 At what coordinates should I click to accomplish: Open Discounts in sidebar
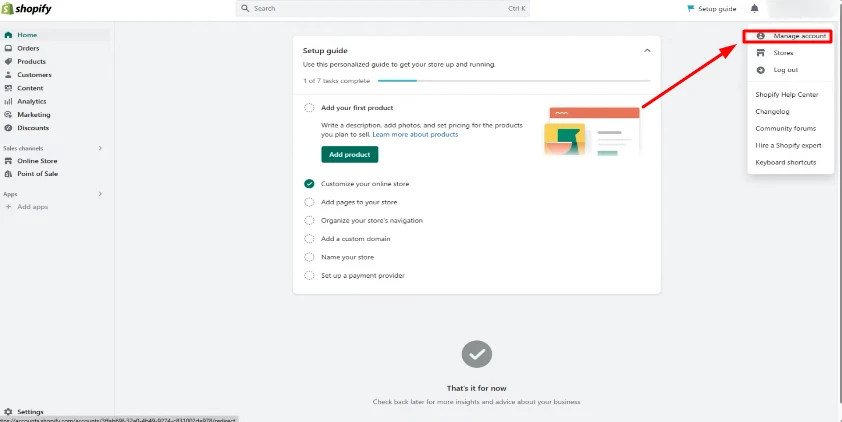coord(33,128)
